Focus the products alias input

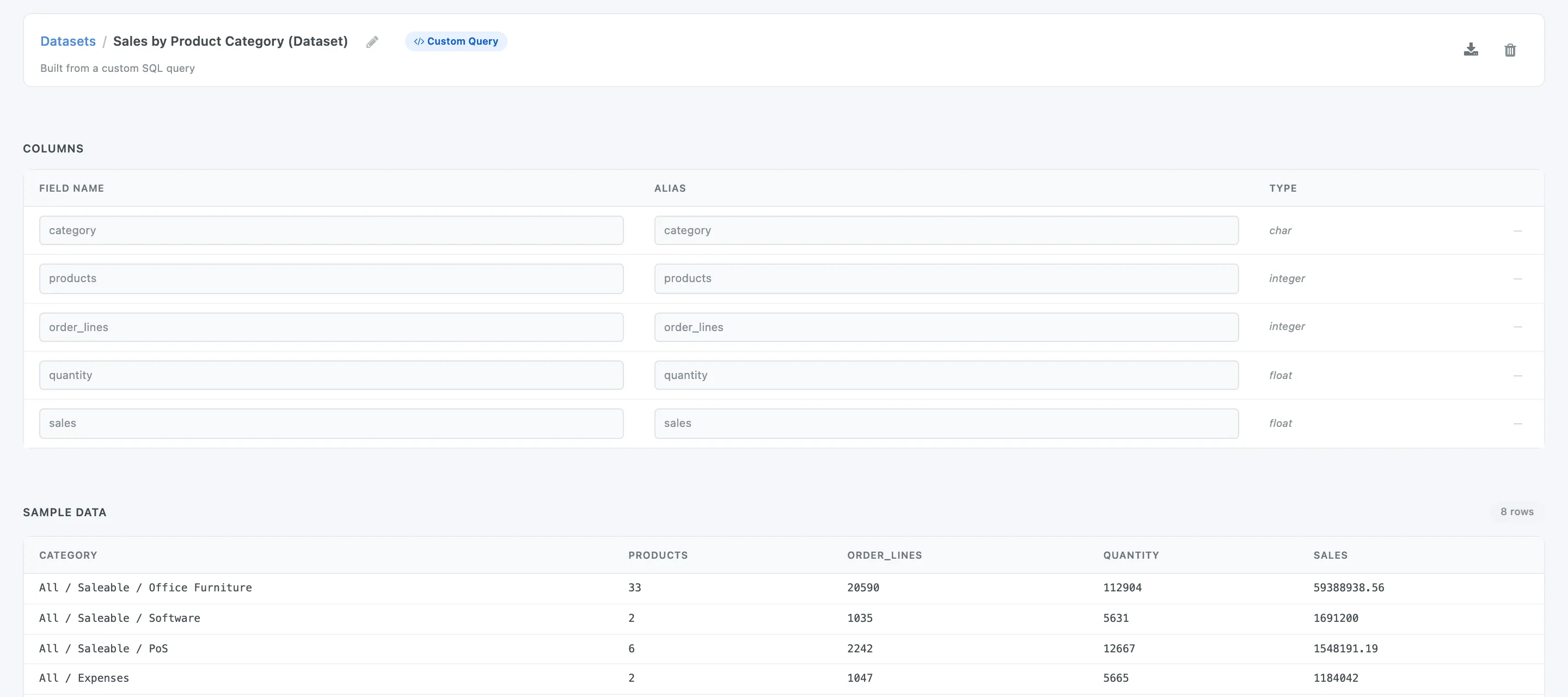click(946, 278)
